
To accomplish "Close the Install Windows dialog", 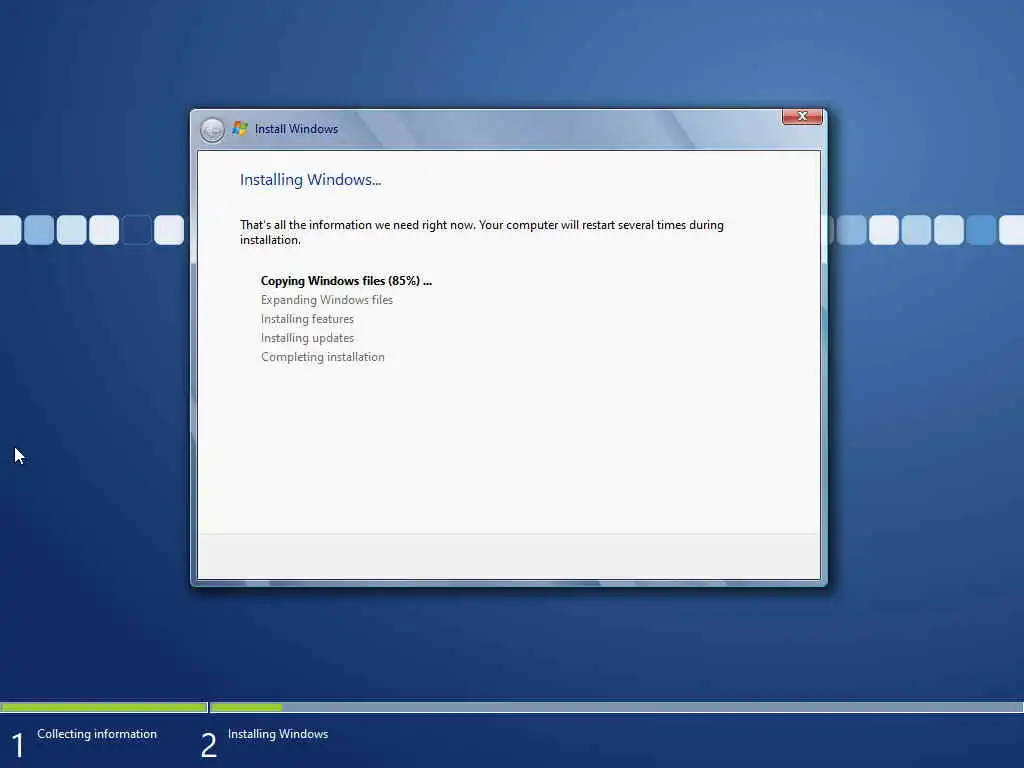I will click(802, 116).
